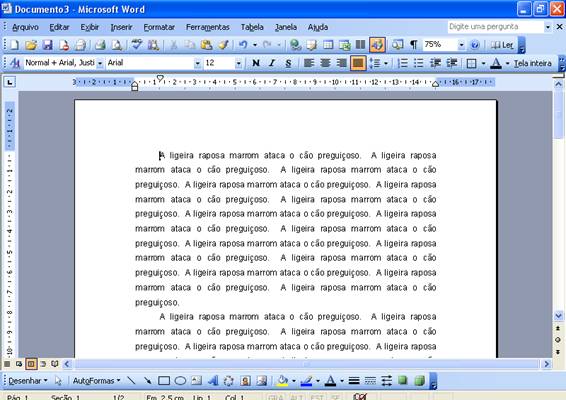Click the font color A in formatting toolbar
This screenshot has width=566, height=400.
point(496,63)
